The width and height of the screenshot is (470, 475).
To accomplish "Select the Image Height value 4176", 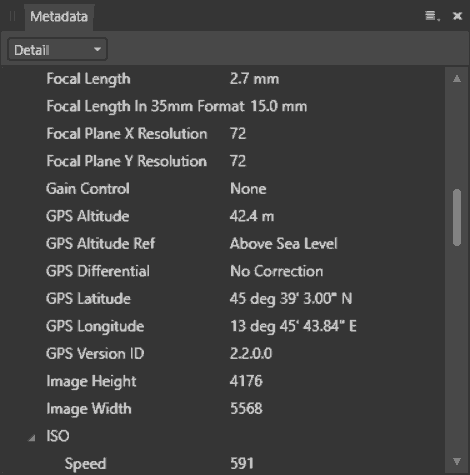I will pos(246,381).
